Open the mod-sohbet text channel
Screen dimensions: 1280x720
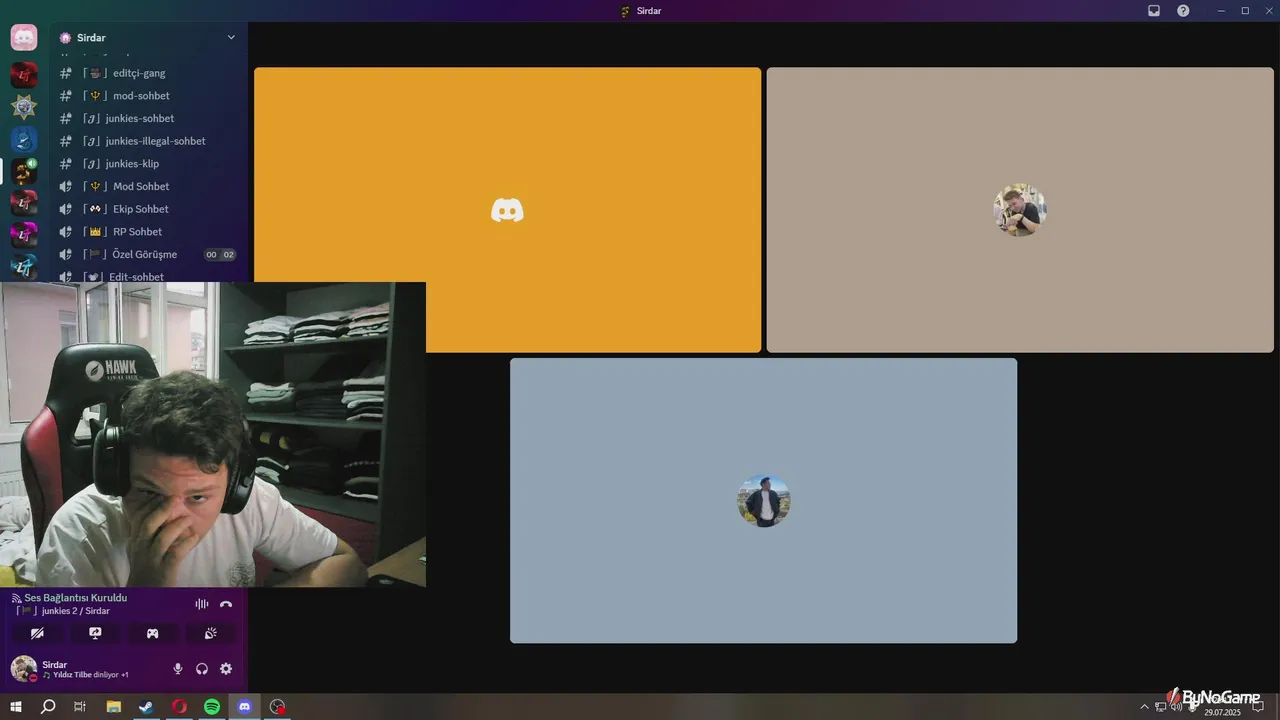[148, 96]
